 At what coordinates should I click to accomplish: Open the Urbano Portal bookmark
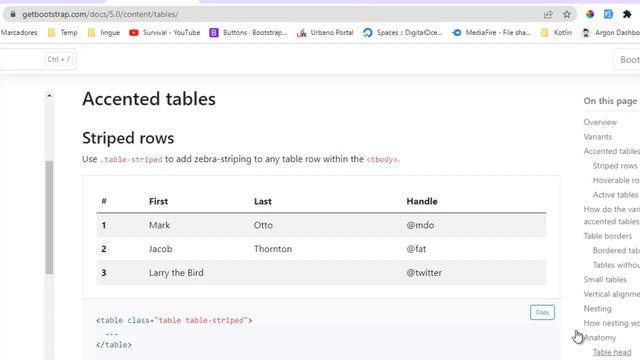pos(325,33)
